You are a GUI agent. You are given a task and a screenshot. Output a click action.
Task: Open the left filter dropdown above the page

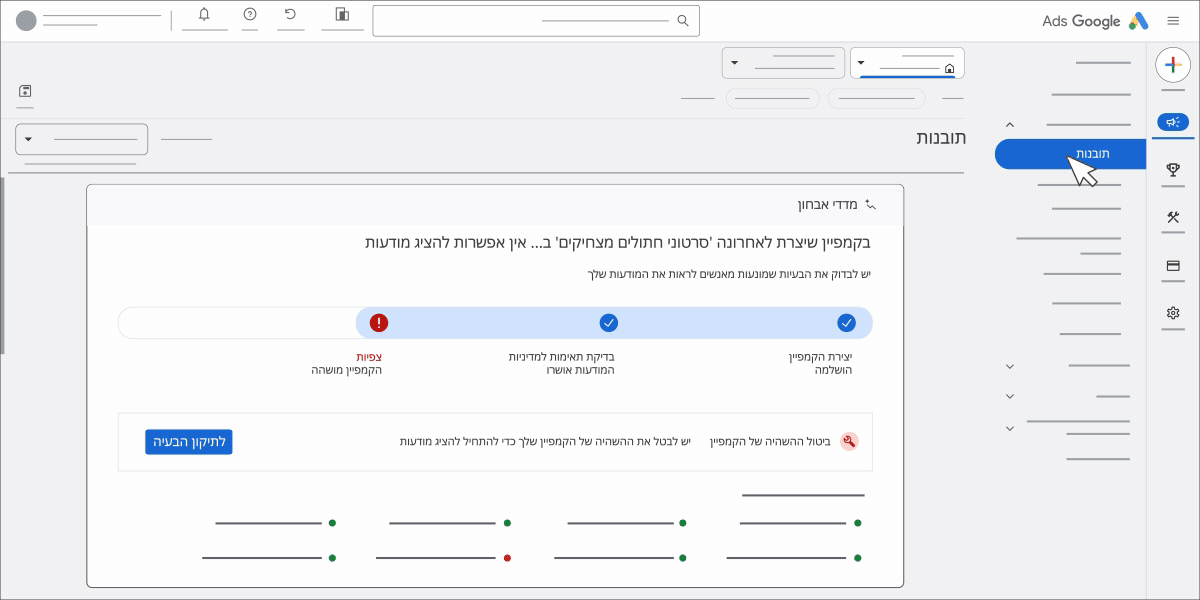click(80, 138)
